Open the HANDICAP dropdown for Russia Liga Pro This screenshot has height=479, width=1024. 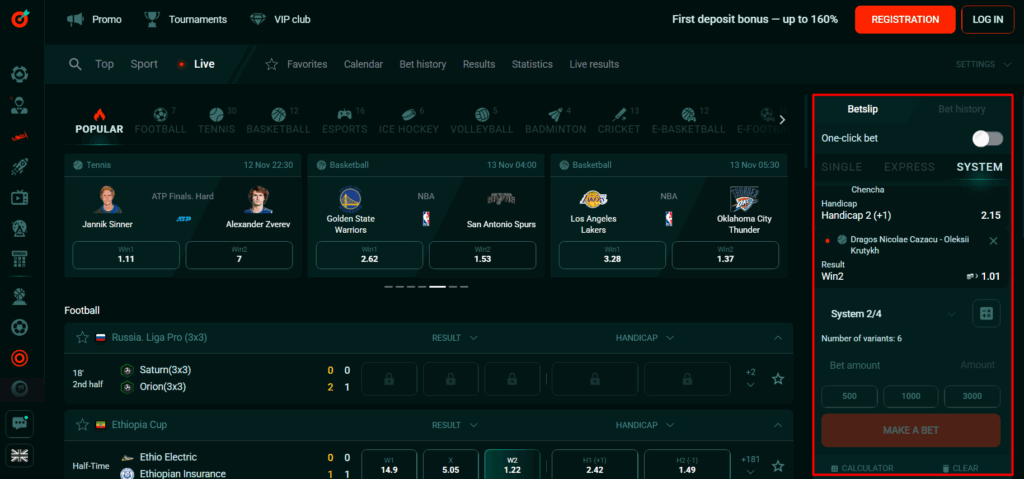pos(645,338)
